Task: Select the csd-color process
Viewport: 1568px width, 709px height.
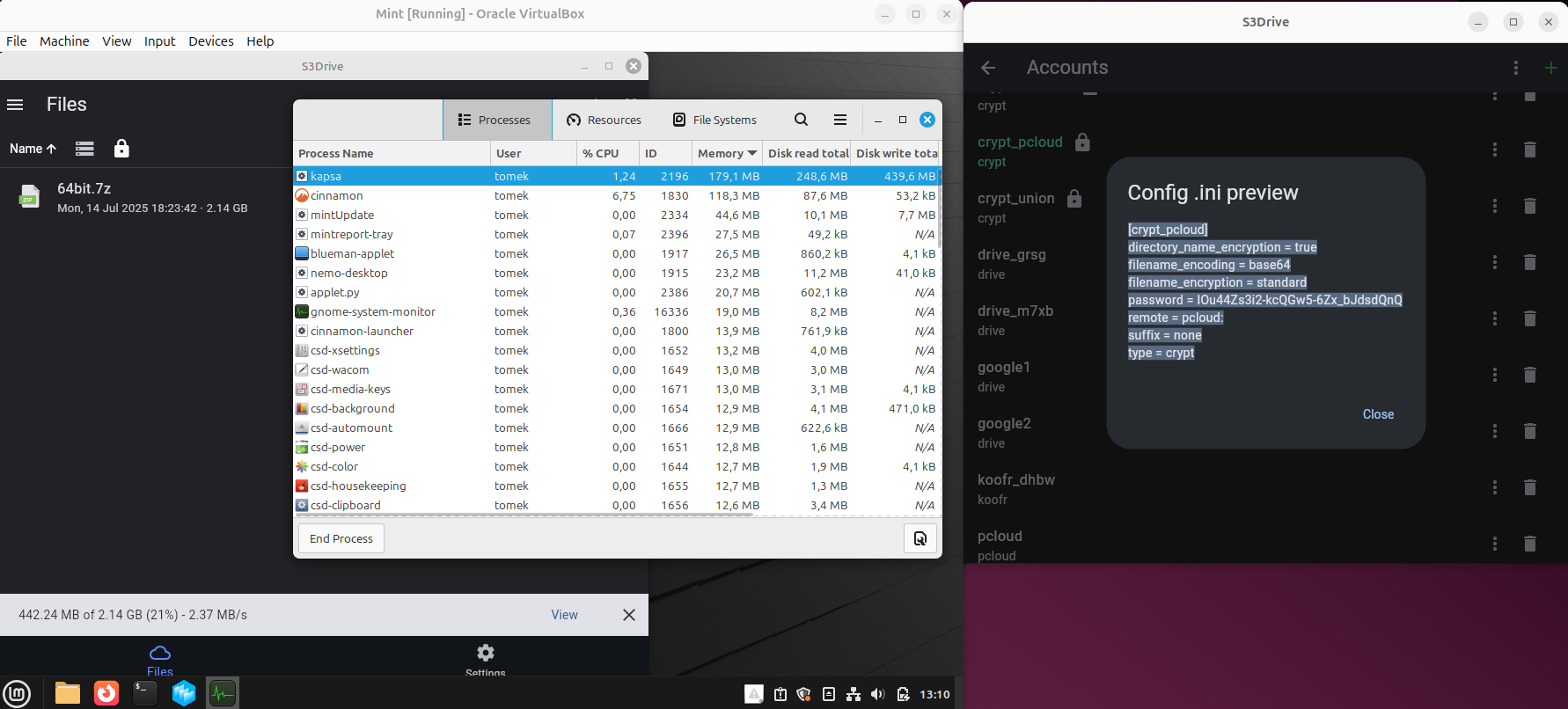Action: (x=617, y=466)
